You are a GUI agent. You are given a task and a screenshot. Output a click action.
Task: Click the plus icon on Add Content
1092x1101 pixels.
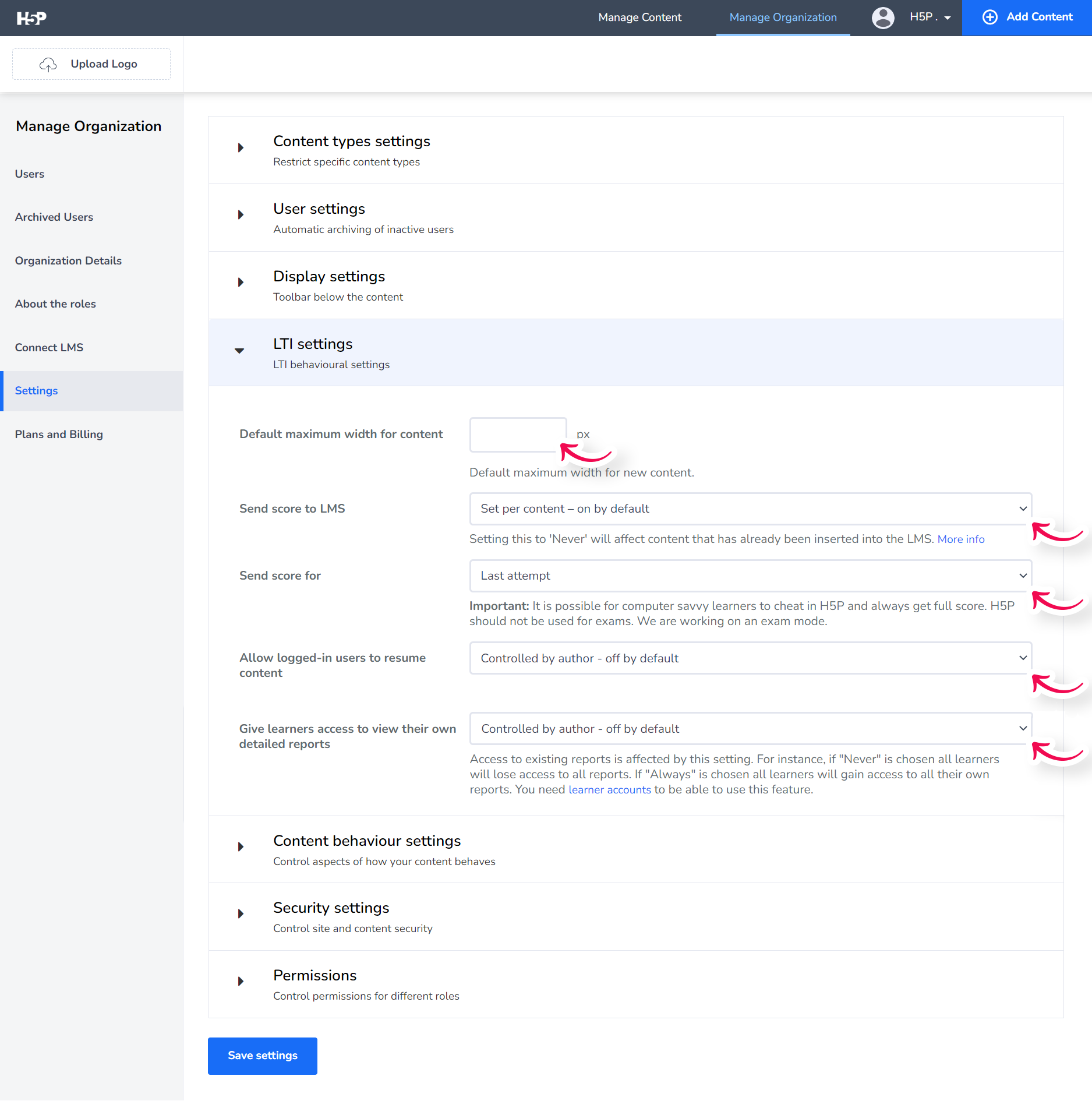click(990, 17)
